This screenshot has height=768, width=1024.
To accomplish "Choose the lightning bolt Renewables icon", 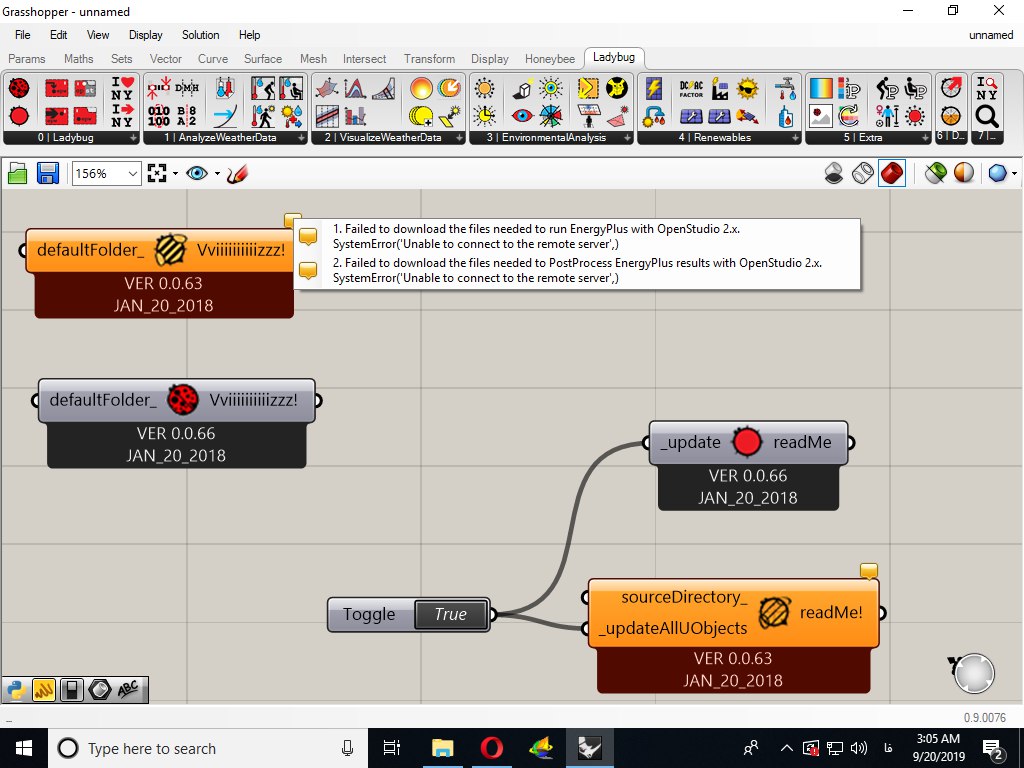I will click(x=654, y=89).
